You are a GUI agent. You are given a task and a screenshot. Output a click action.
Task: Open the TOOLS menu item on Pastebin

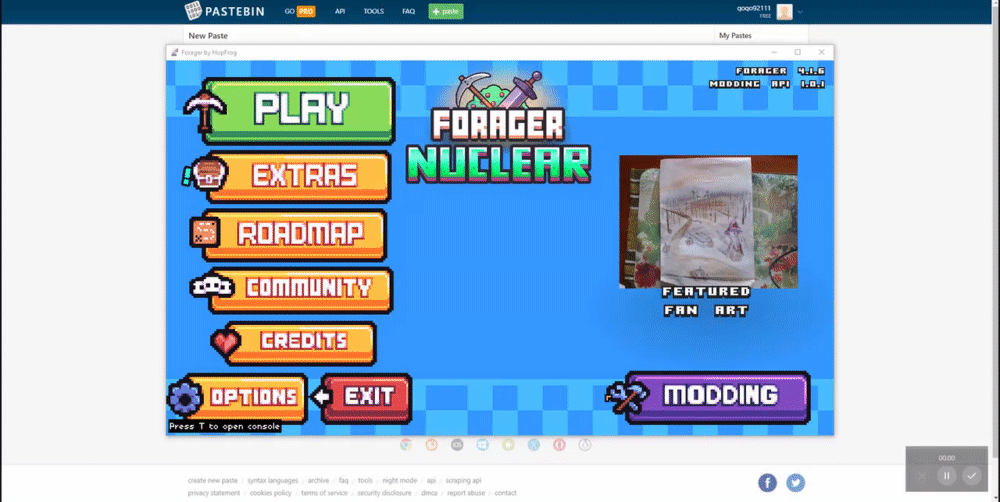pyautogui.click(x=374, y=11)
